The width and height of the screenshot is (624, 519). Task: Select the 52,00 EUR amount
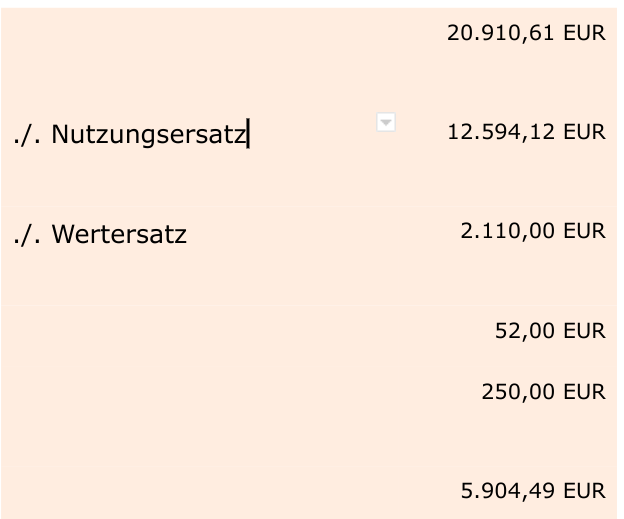[x=550, y=331]
